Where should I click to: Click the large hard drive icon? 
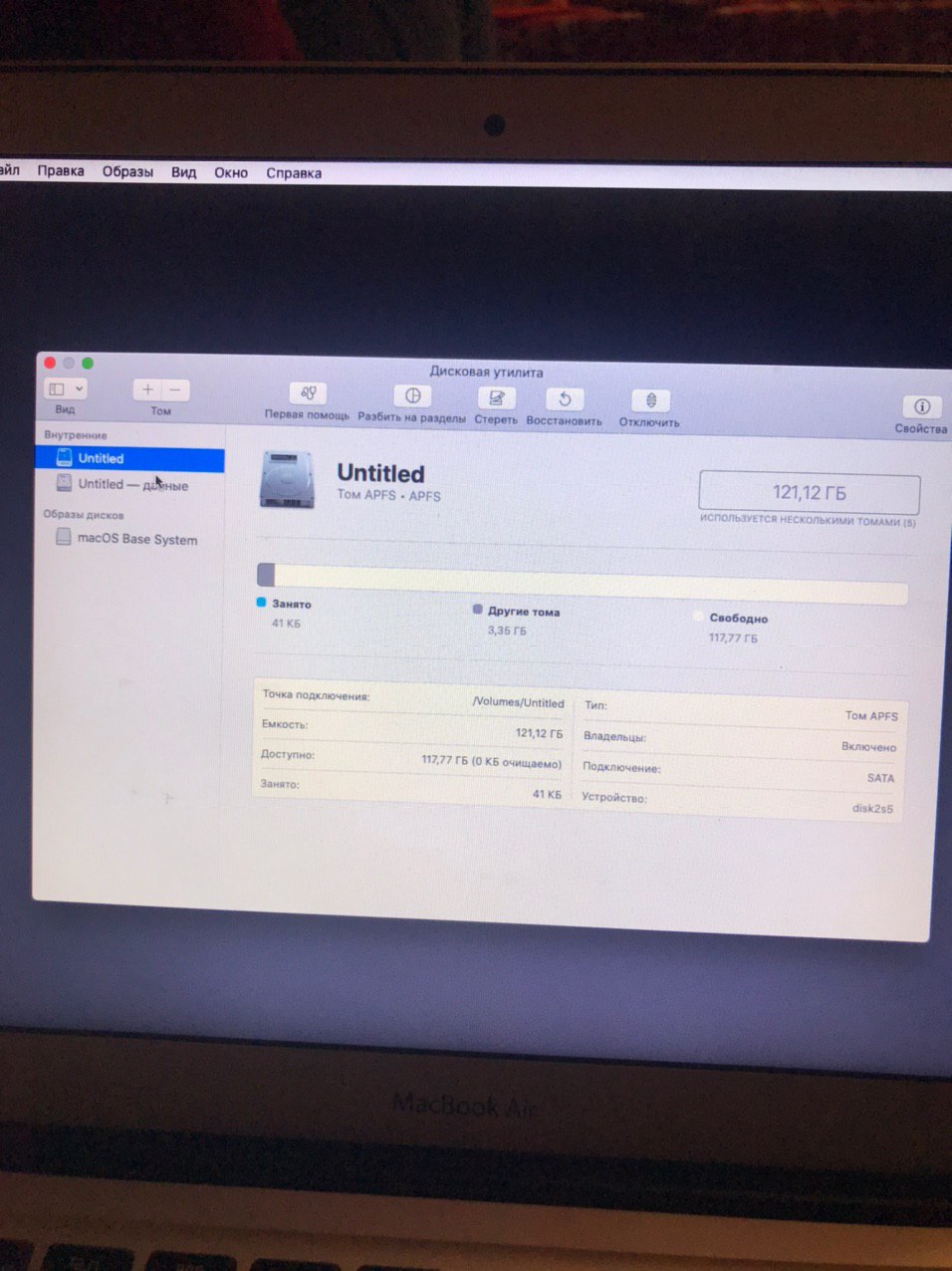(287, 479)
